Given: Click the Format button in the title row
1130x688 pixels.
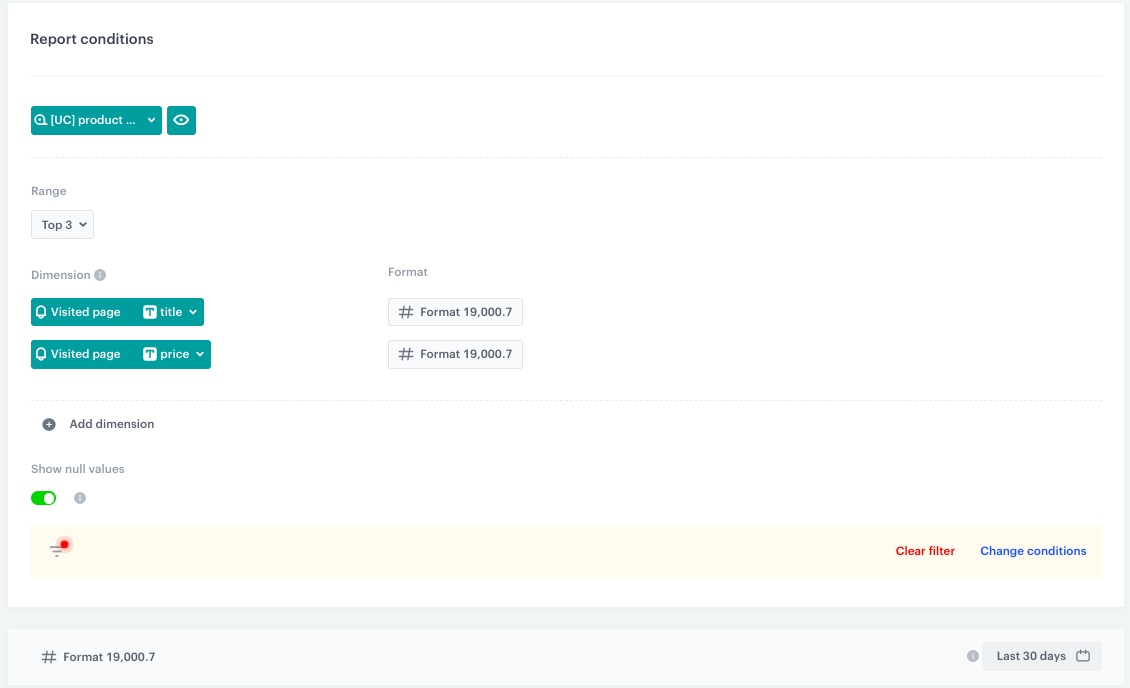Looking at the screenshot, I should point(455,312).
